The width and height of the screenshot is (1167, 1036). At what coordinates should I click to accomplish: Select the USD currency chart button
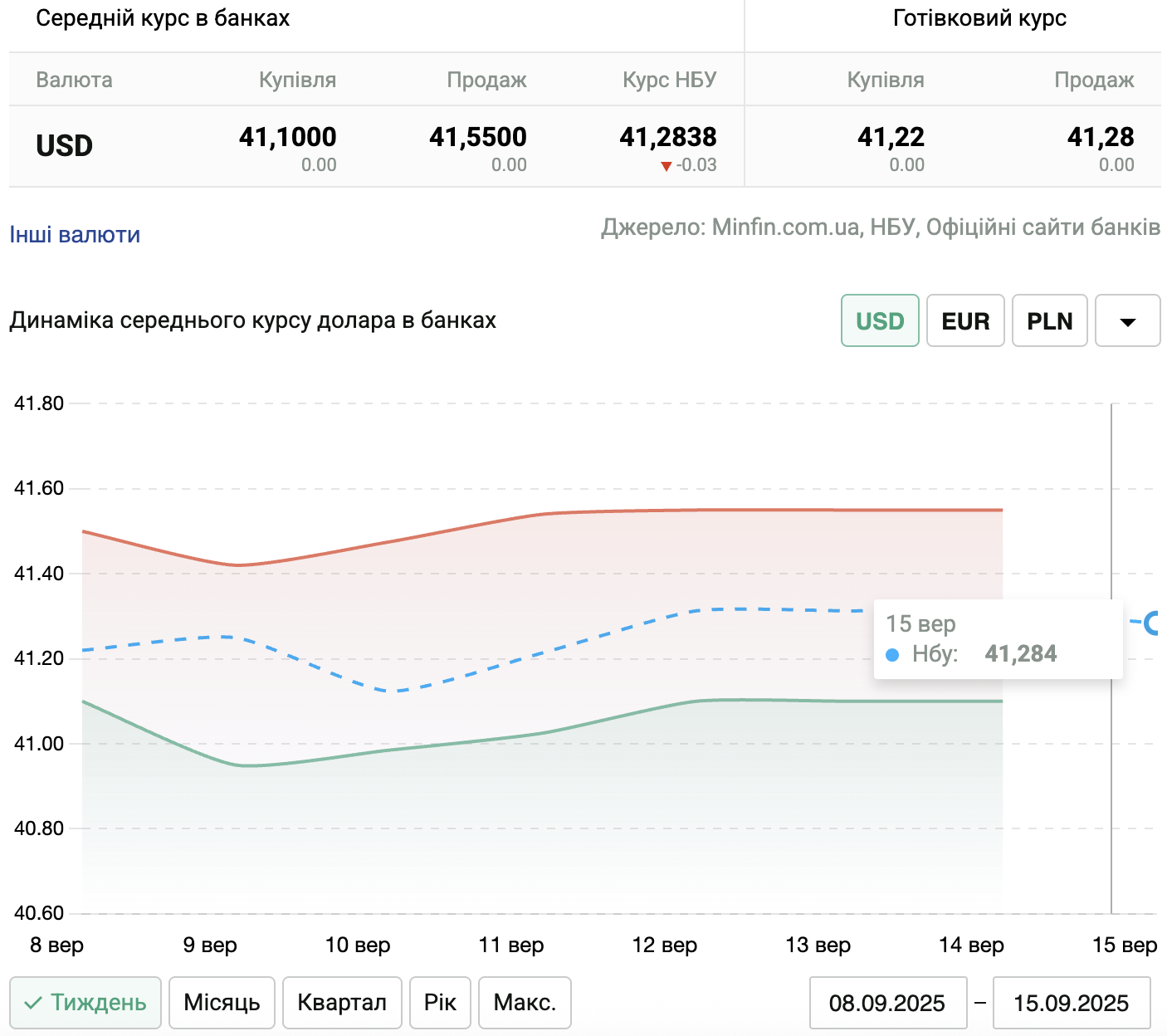pos(879,321)
